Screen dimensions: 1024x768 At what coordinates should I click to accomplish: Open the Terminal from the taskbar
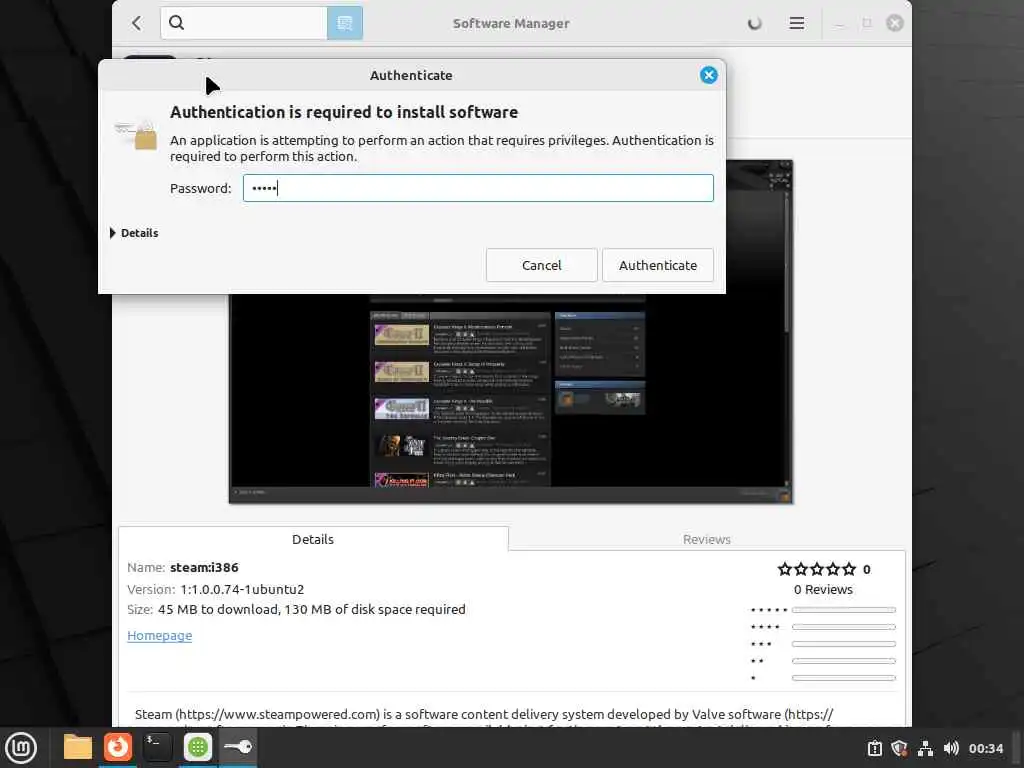(x=157, y=747)
